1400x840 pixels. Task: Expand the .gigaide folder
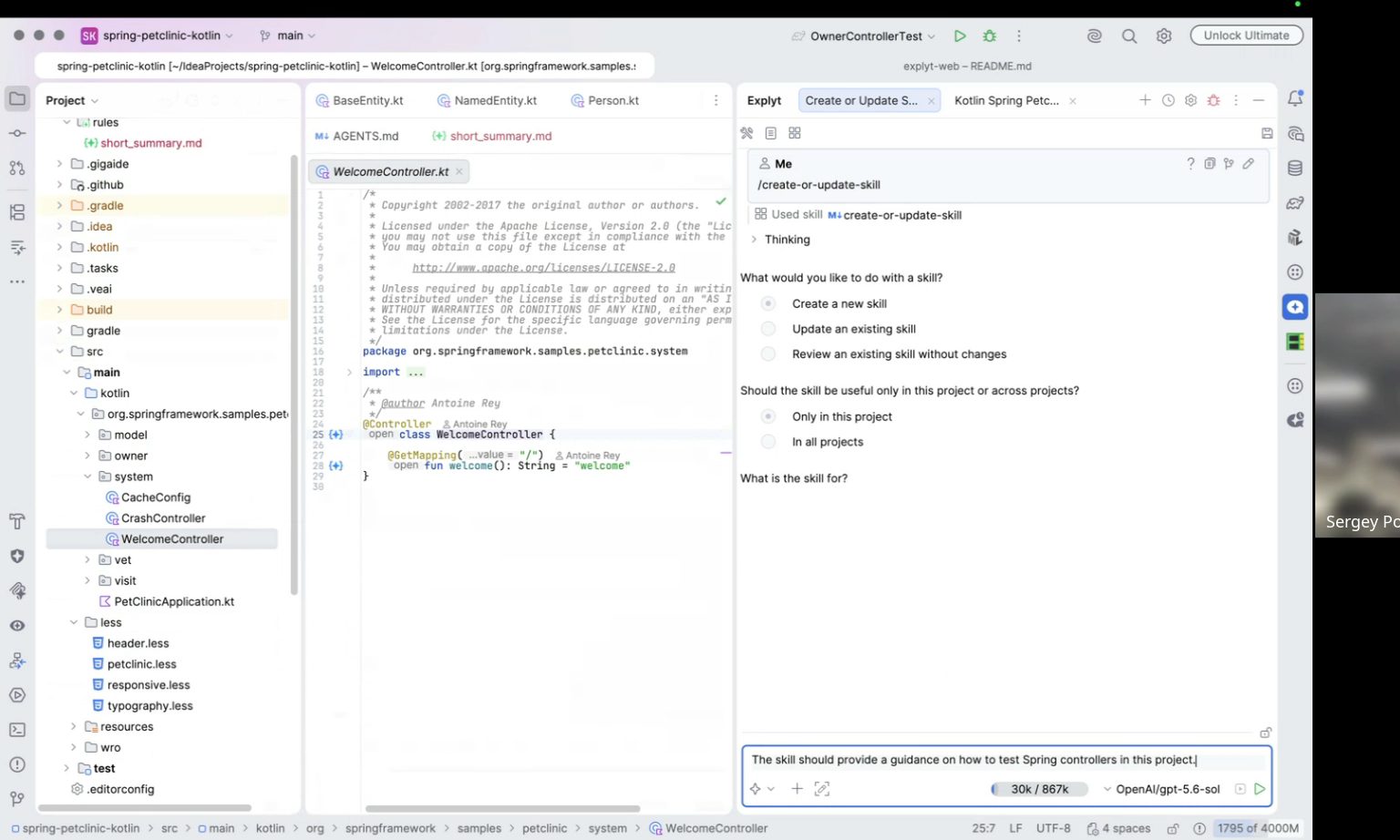coord(60,164)
